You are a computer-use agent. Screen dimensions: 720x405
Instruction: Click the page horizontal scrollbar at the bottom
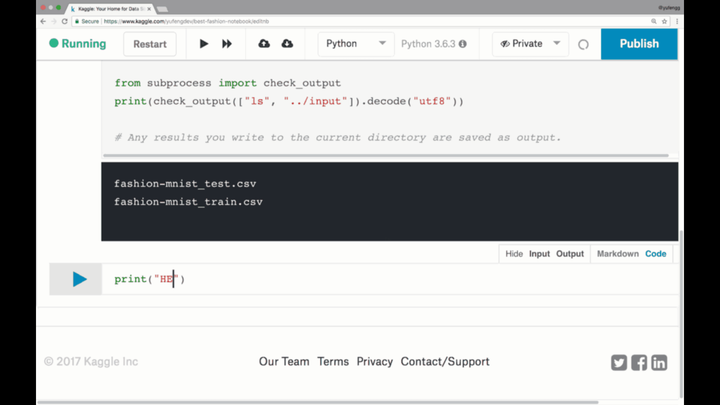pos(318,402)
